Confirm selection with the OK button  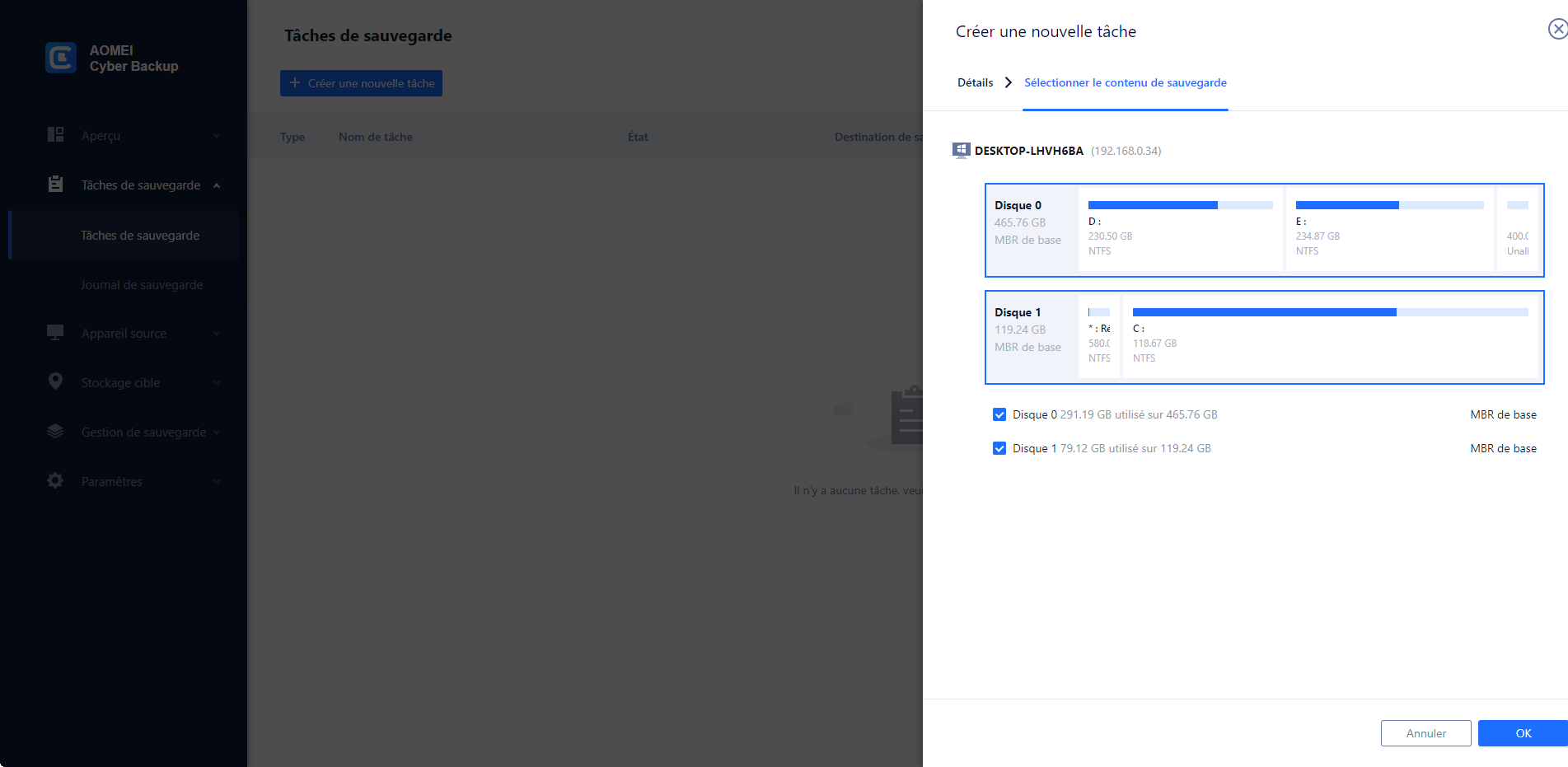(1523, 733)
